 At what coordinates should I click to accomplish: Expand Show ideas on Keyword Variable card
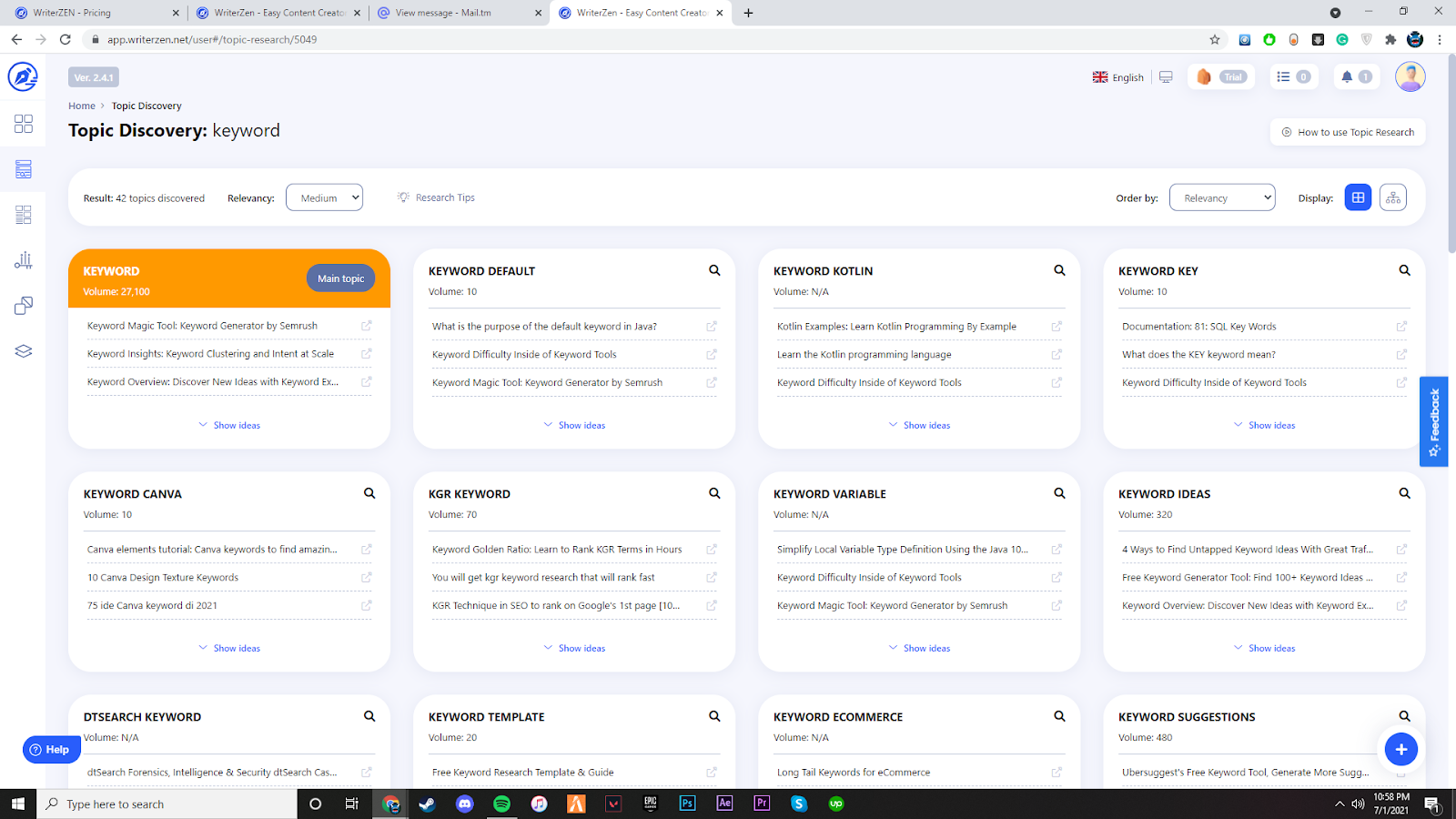(x=919, y=648)
